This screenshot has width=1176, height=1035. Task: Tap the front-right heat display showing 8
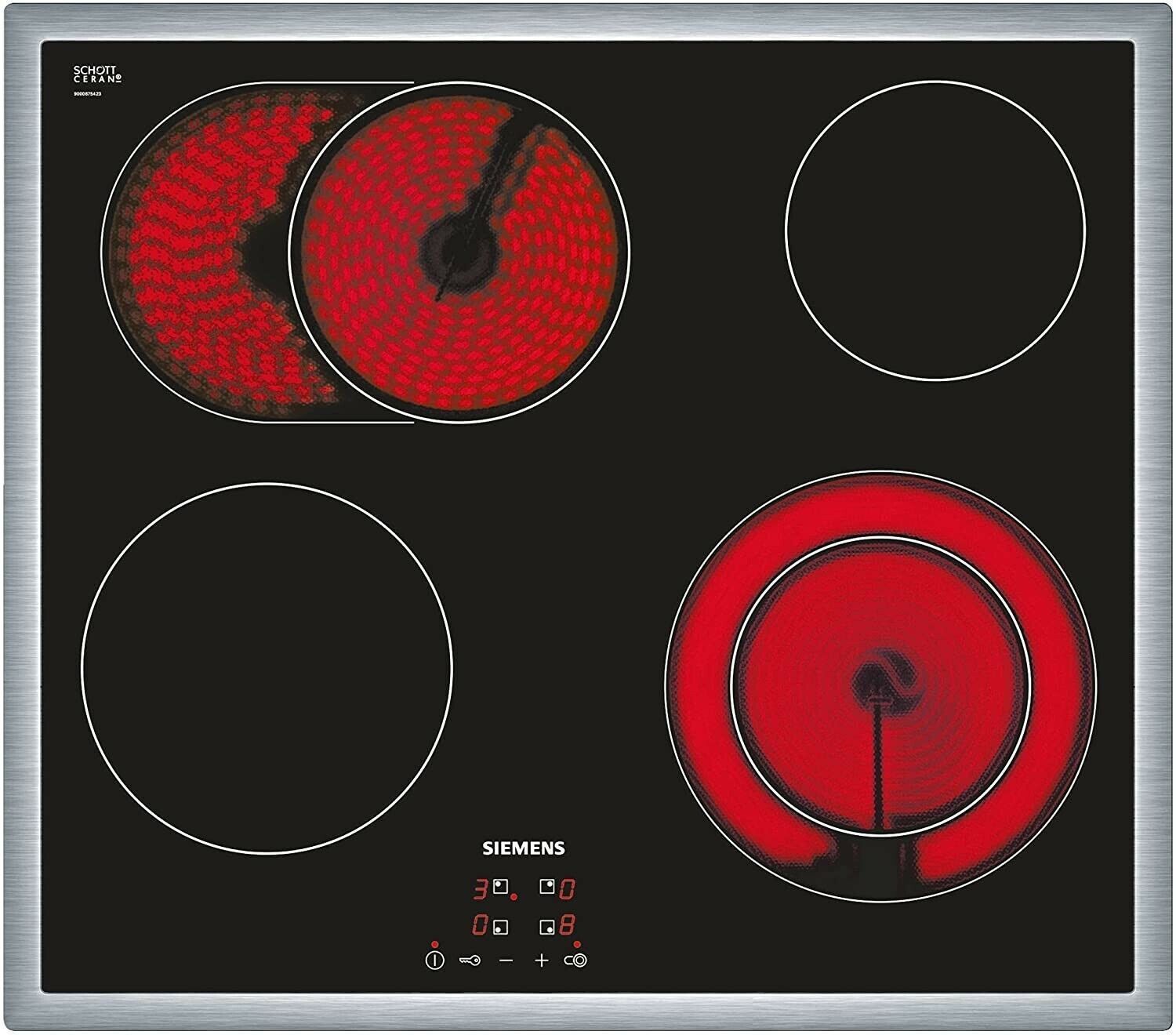tap(567, 927)
